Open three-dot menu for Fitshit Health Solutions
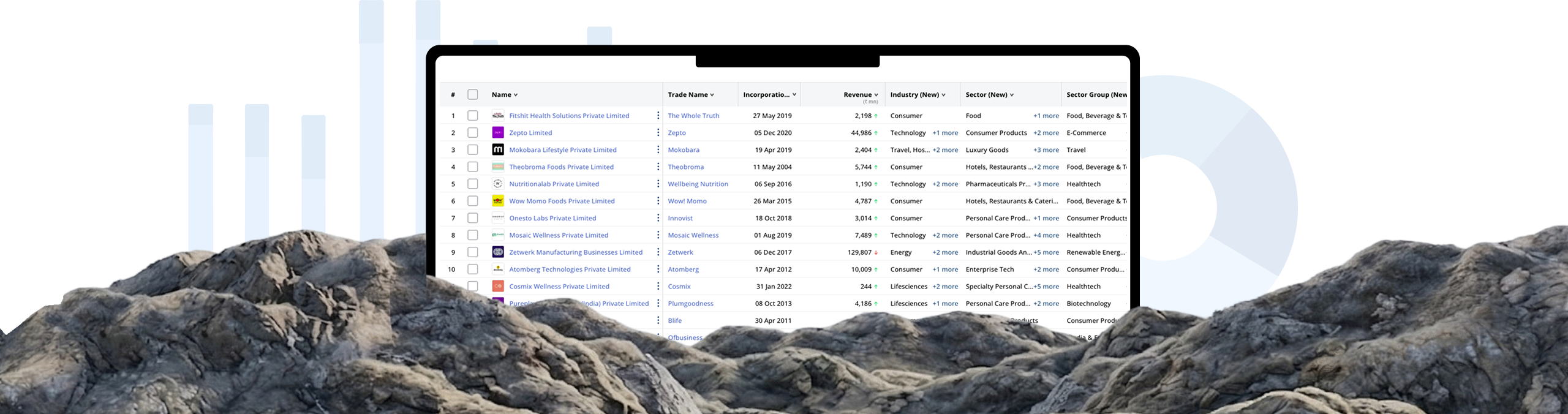The image size is (1568, 414). click(x=658, y=115)
